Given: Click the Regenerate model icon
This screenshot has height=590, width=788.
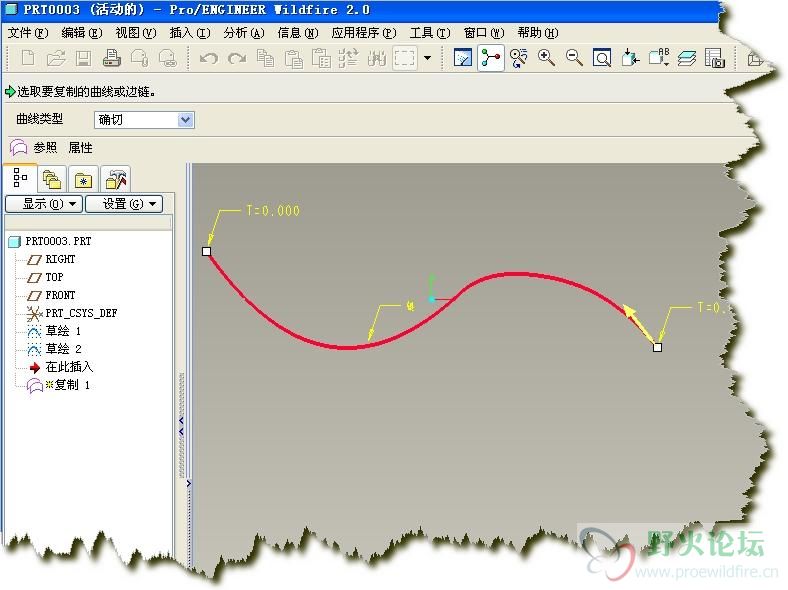Looking at the screenshot, I should coord(349,58).
